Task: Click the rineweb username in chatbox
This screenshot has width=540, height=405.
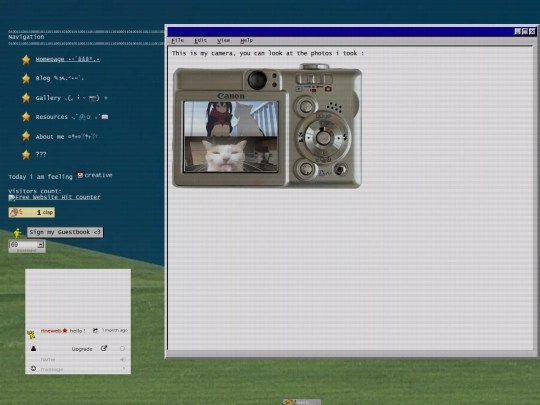Action: pyautogui.click(x=51, y=331)
